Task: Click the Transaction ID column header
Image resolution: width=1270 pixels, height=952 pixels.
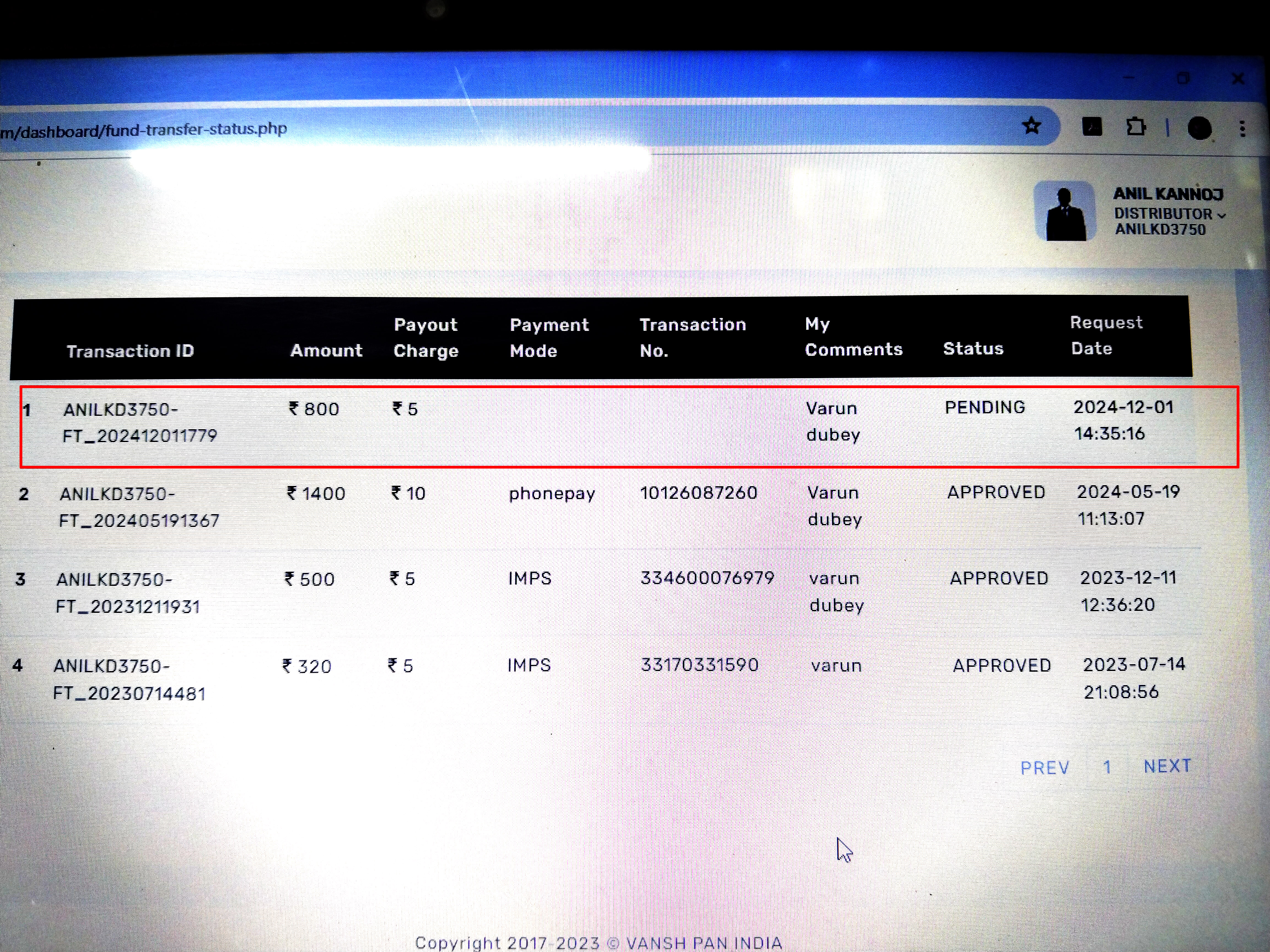Action: coord(130,351)
